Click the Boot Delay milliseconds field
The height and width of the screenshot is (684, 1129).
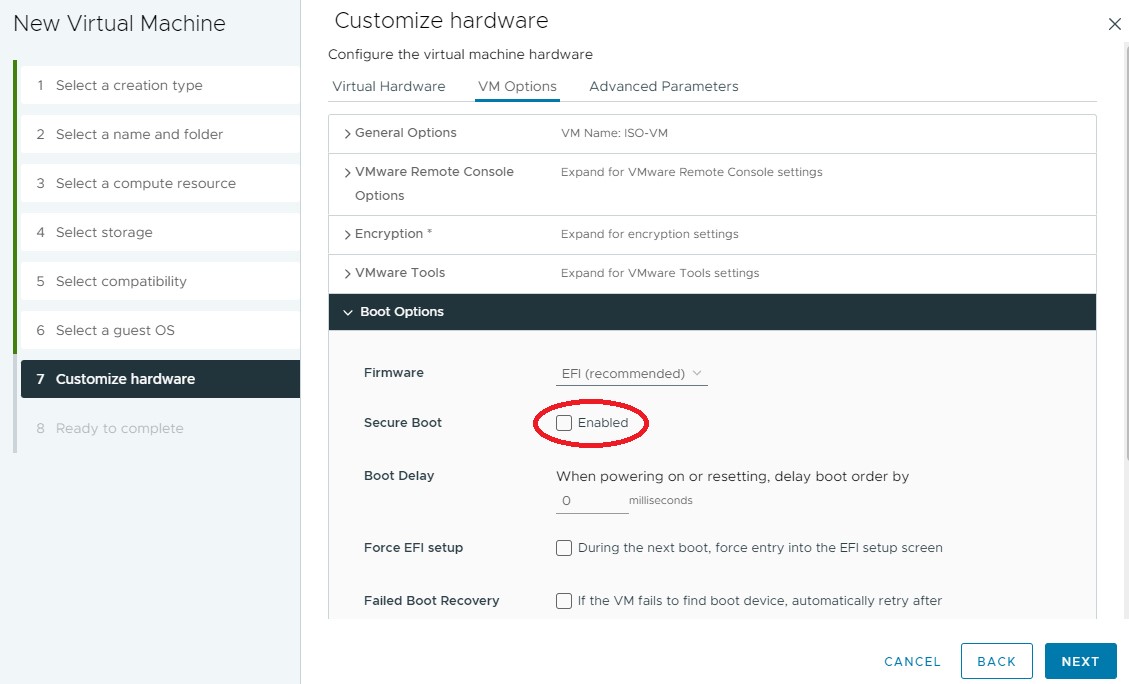point(591,500)
